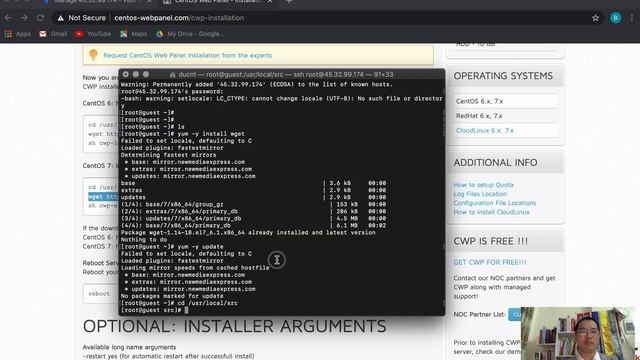The height and width of the screenshot is (360, 640).
Task: Click terminal line 'No packages marked for update'
Action: [172, 296]
